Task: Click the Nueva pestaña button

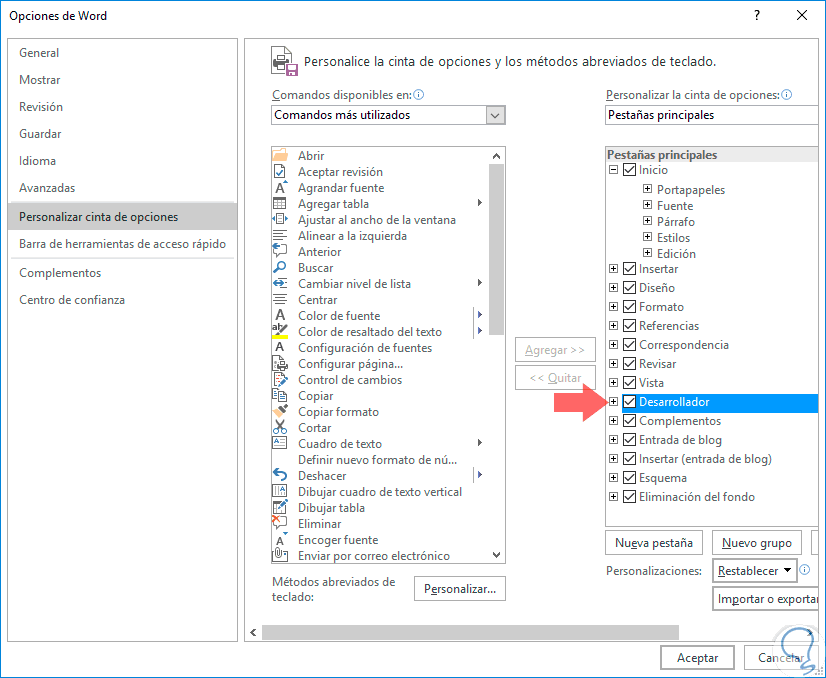Action: click(654, 543)
